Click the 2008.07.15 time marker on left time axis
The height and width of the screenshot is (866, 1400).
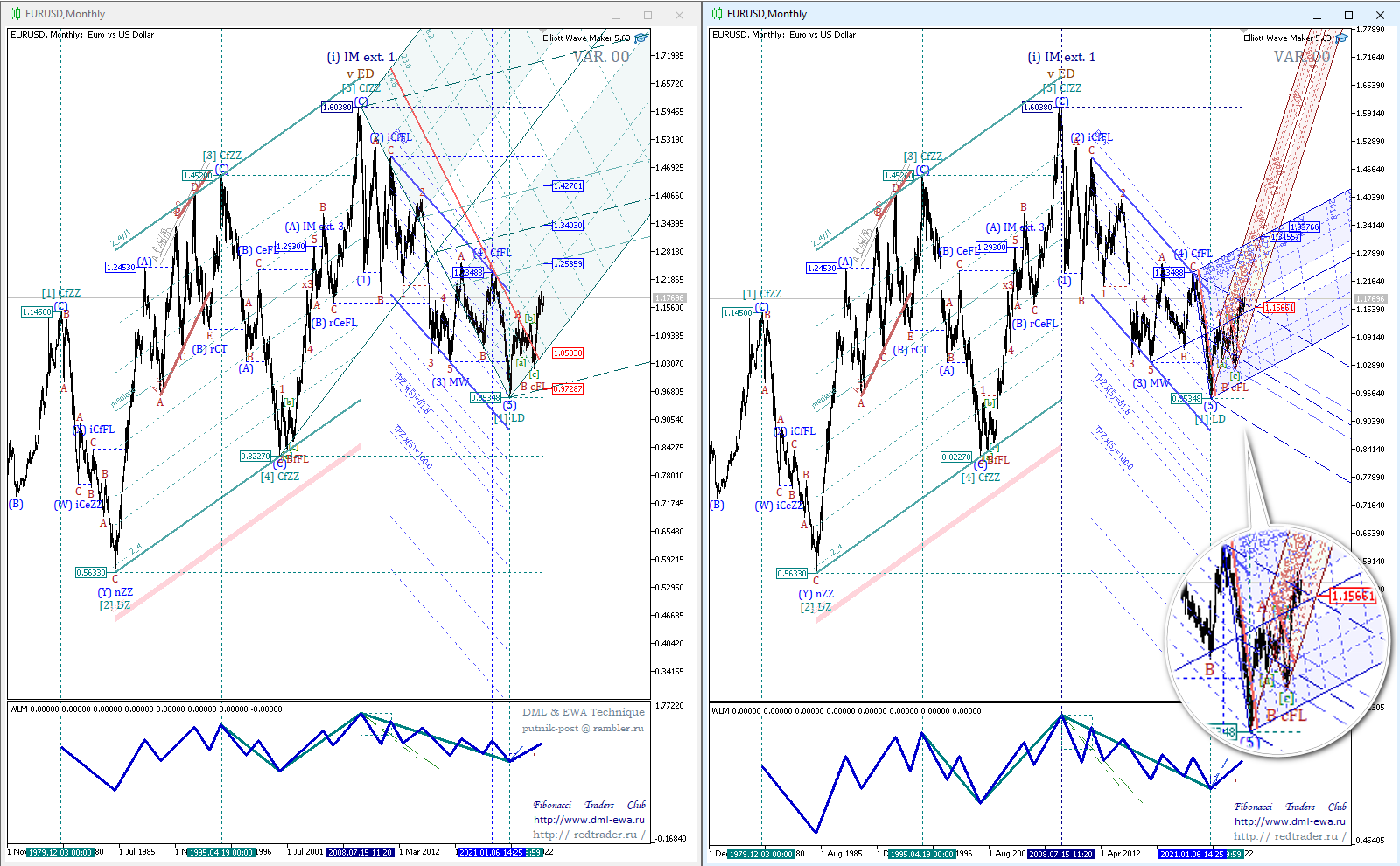point(360,852)
